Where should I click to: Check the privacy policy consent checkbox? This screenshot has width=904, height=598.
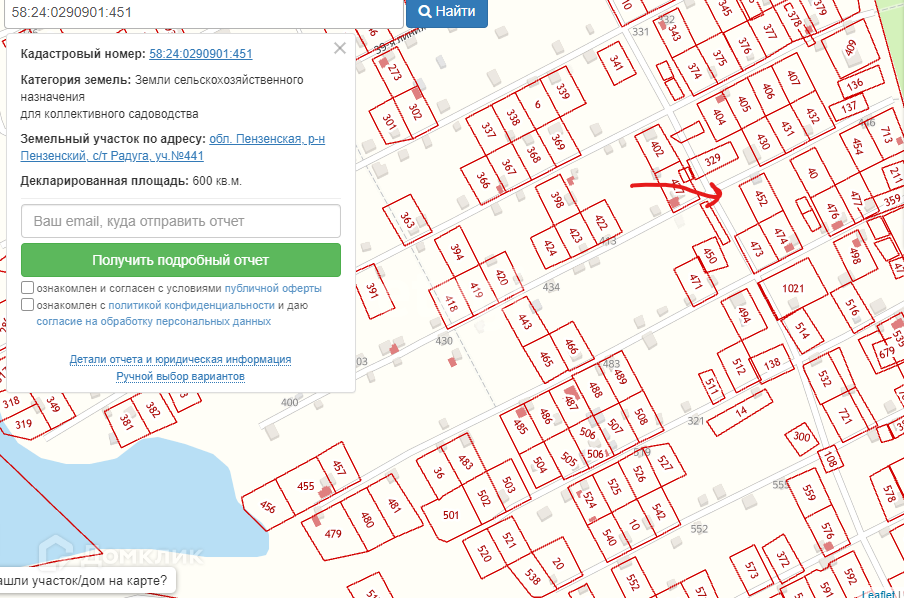(x=27, y=304)
